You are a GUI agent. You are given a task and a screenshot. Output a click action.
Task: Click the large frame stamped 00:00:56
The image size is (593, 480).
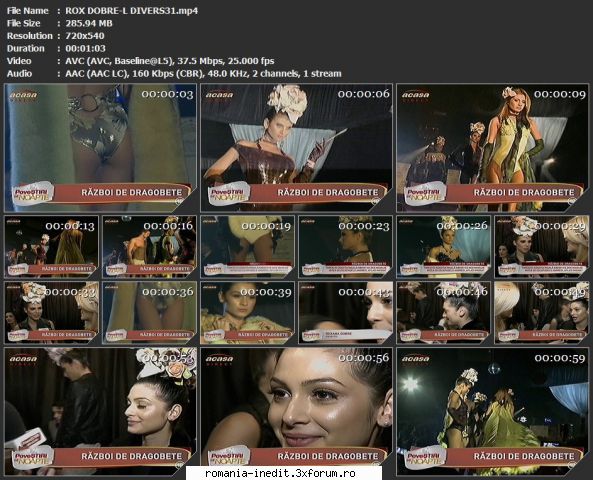(296, 412)
